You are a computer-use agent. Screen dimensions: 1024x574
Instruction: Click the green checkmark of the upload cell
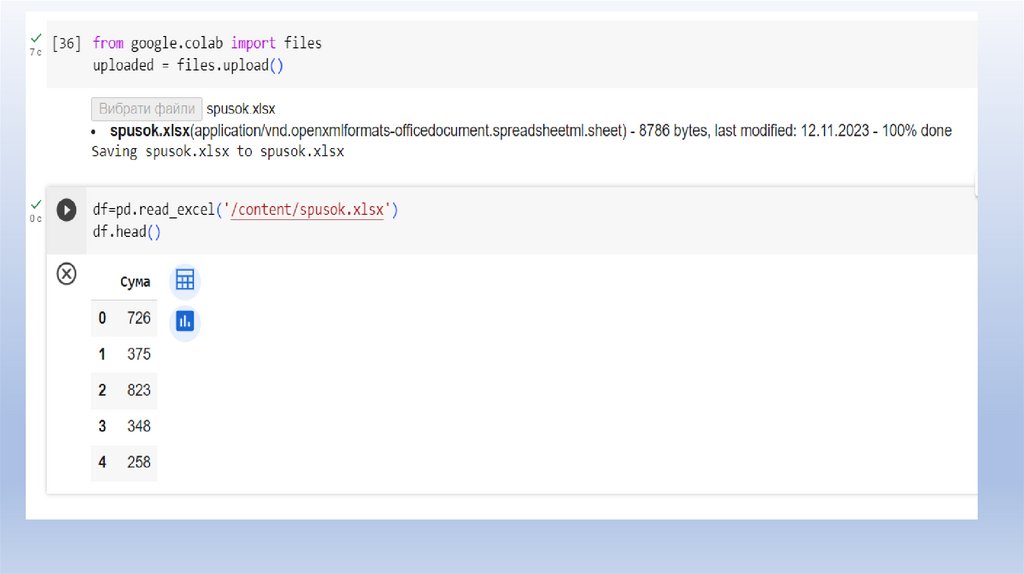pyautogui.click(x=36, y=38)
